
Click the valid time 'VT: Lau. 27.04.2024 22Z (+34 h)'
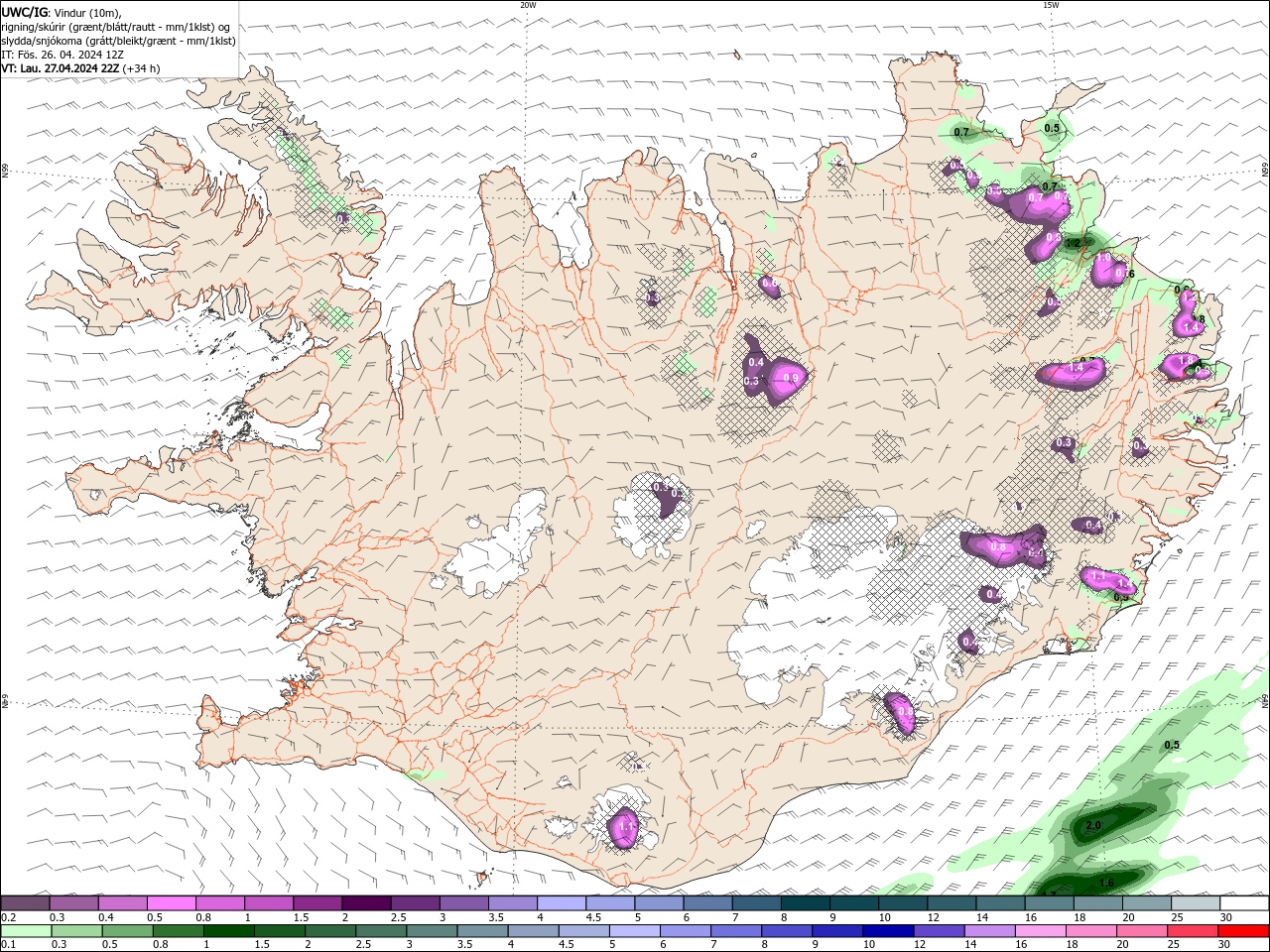tap(80, 68)
